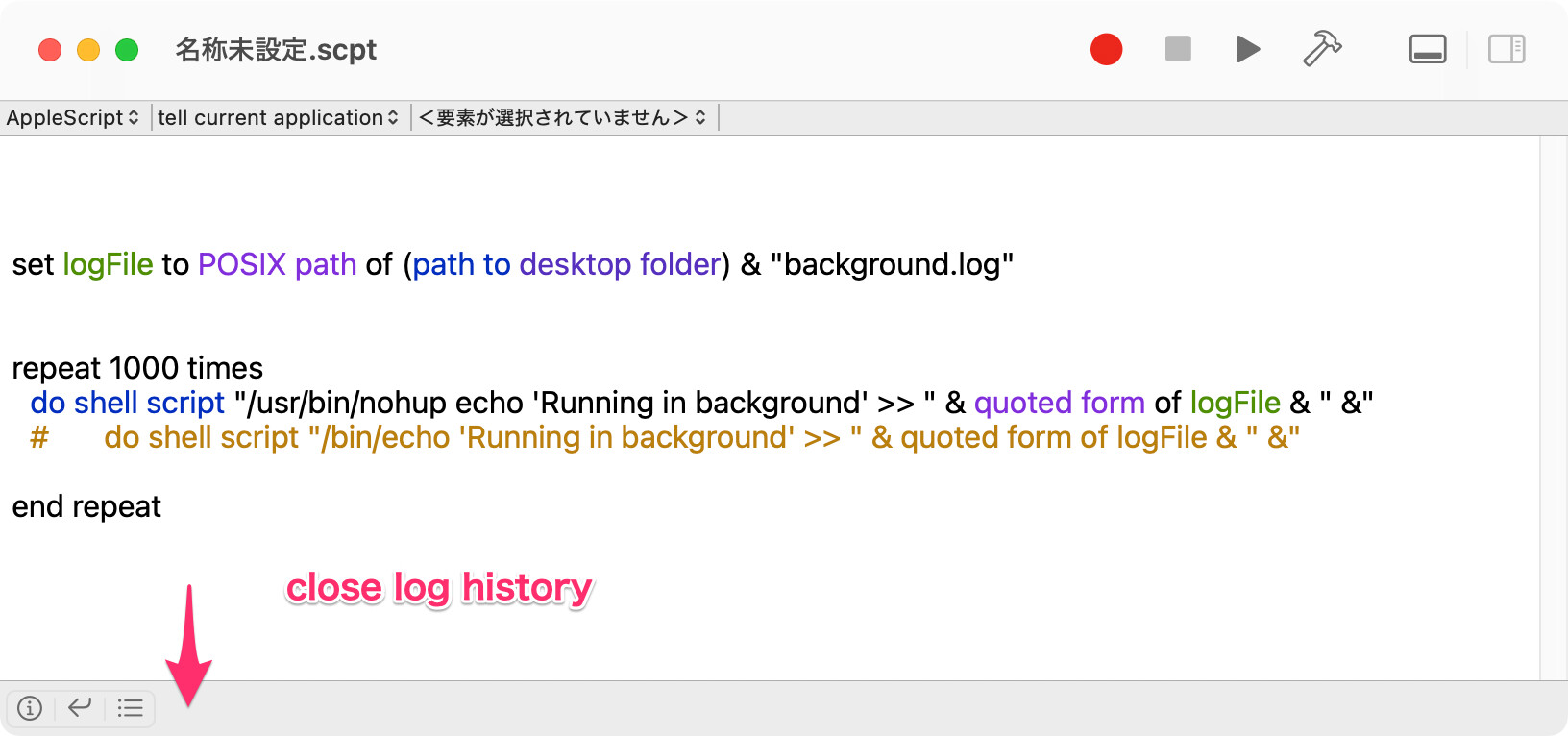Click the 'repeat 1000 times' line
The height and width of the screenshot is (736, 1568).
click(x=137, y=368)
